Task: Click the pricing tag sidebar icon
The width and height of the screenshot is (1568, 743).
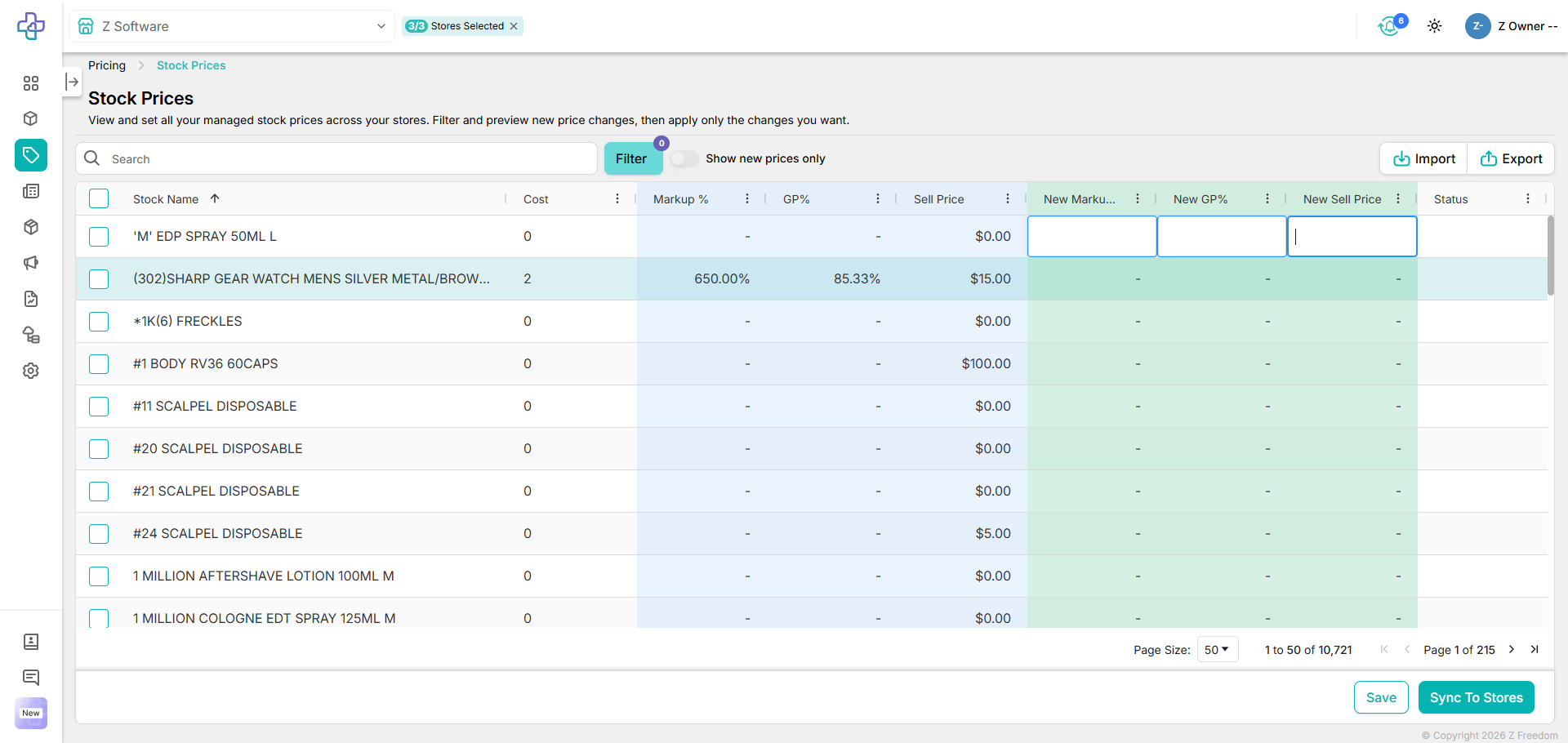Action: [31, 155]
